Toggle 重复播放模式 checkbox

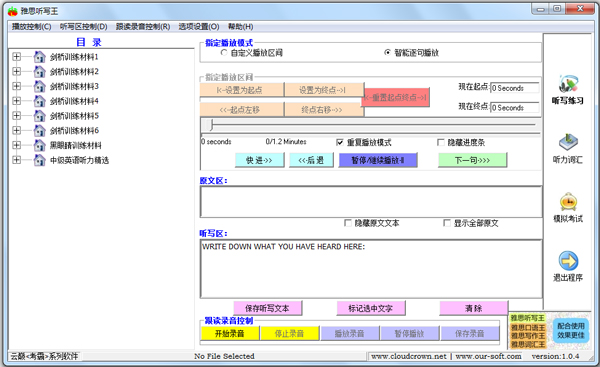point(339,142)
